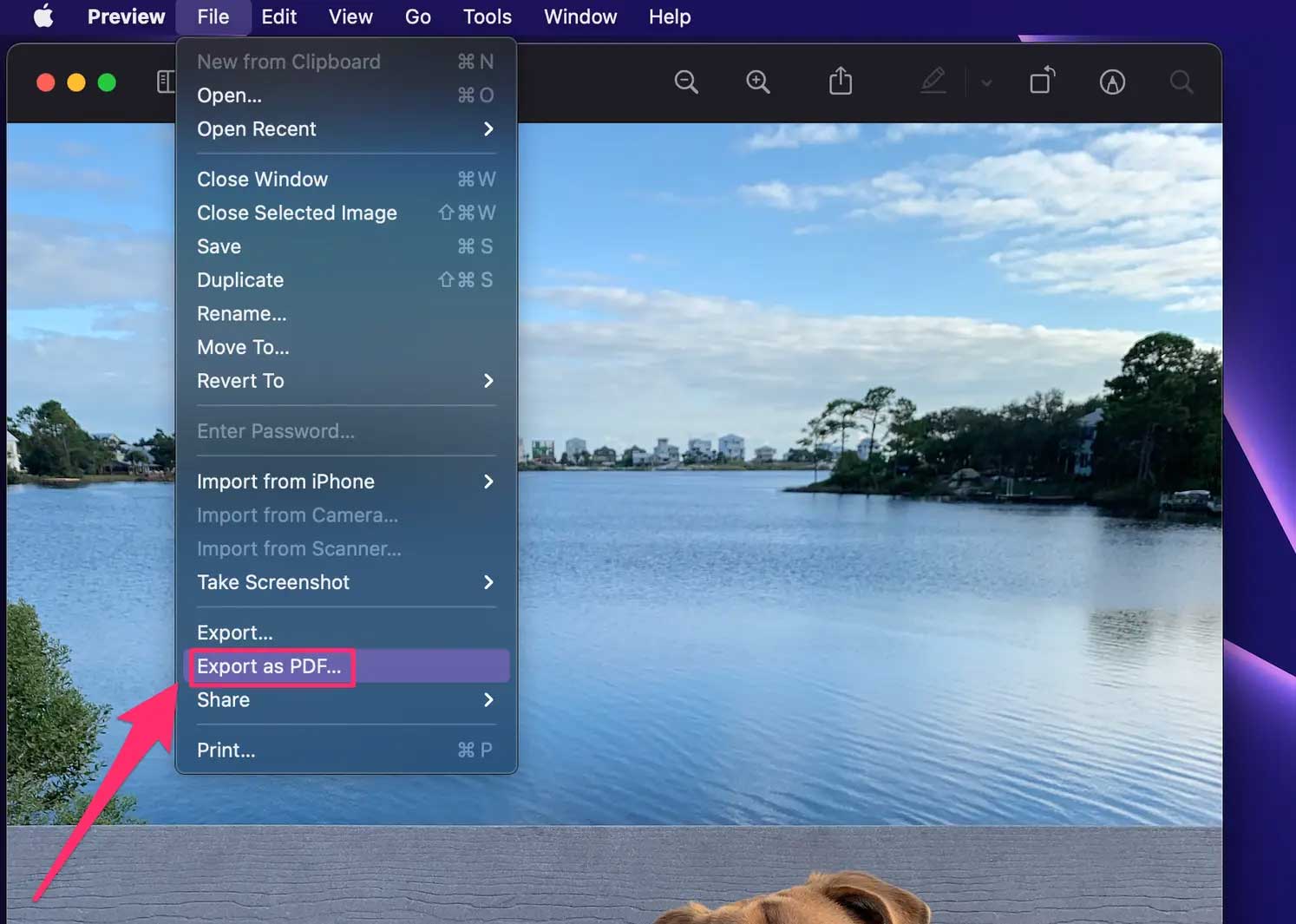The width and height of the screenshot is (1296, 924).
Task: Click the green full-screen window button
Action: 107,82
